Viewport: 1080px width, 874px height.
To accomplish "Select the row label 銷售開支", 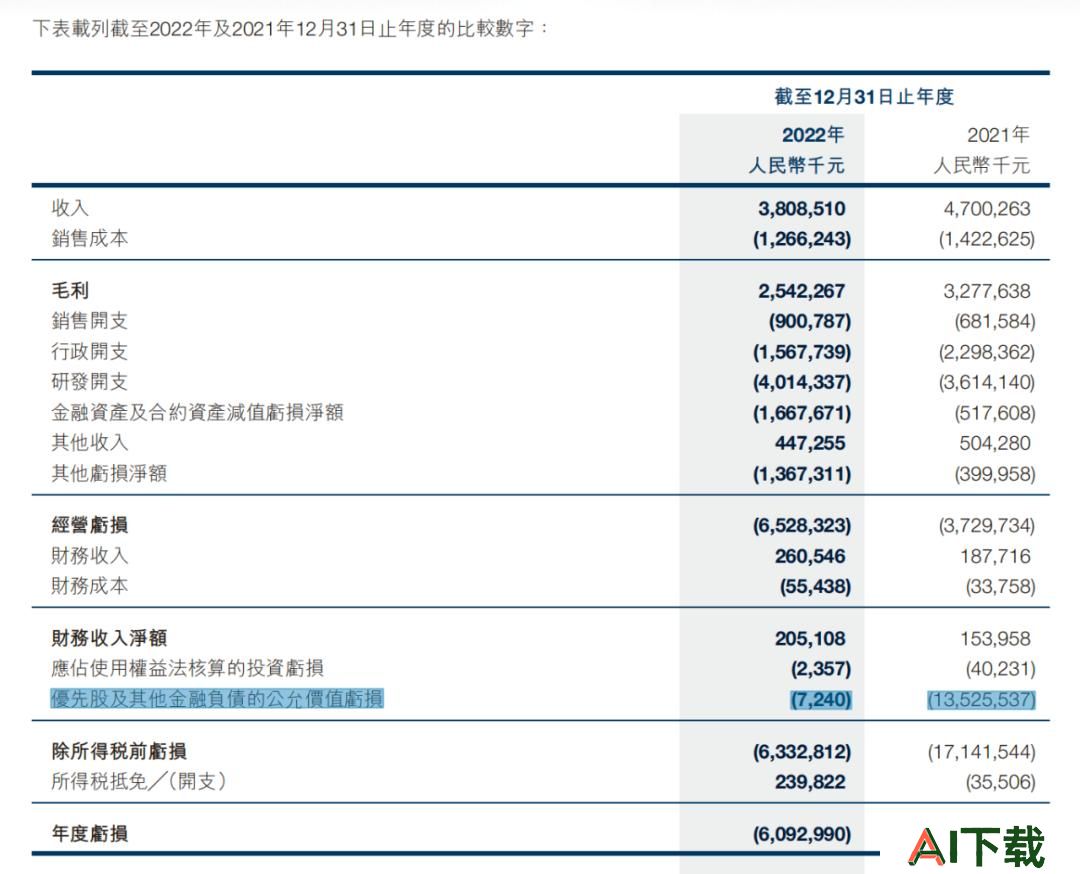I will (90, 321).
